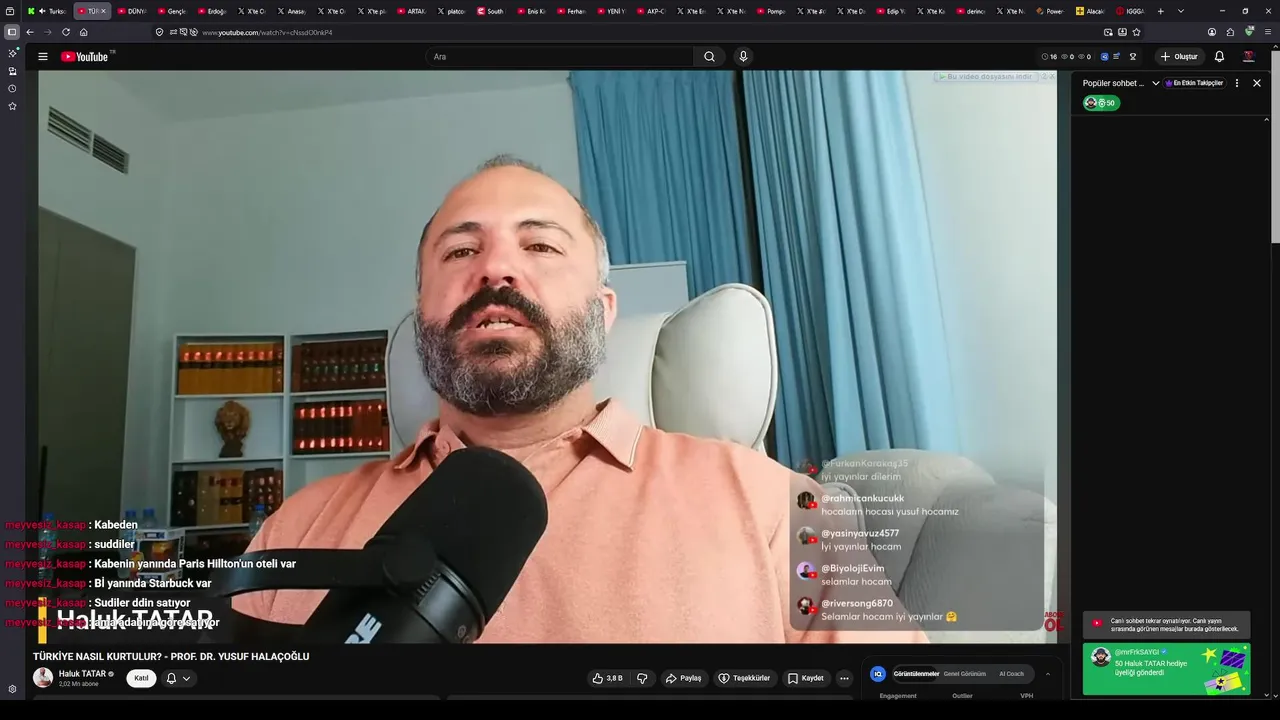The height and width of the screenshot is (720, 1280).
Task: Click the ABONE OL overlay on video
Action: pos(1054,622)
